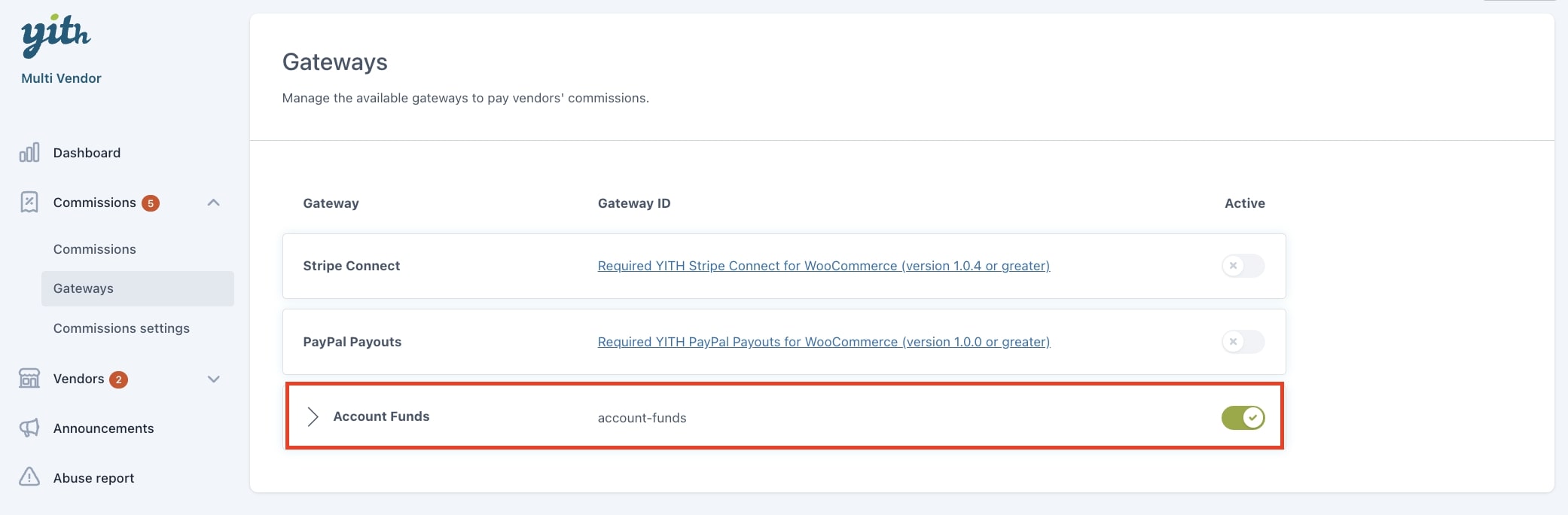
Task: Click the Announcements megaphone icon
Action: click(29, 428)
